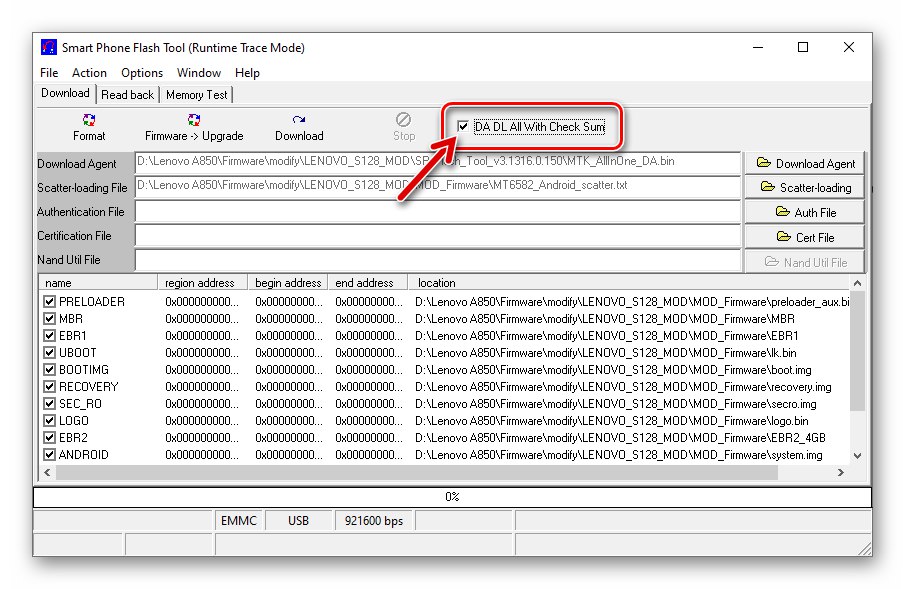The height and width of the screenshot is (589, 905).
Task: Click the region address column header
Action: tap(203, 283)
